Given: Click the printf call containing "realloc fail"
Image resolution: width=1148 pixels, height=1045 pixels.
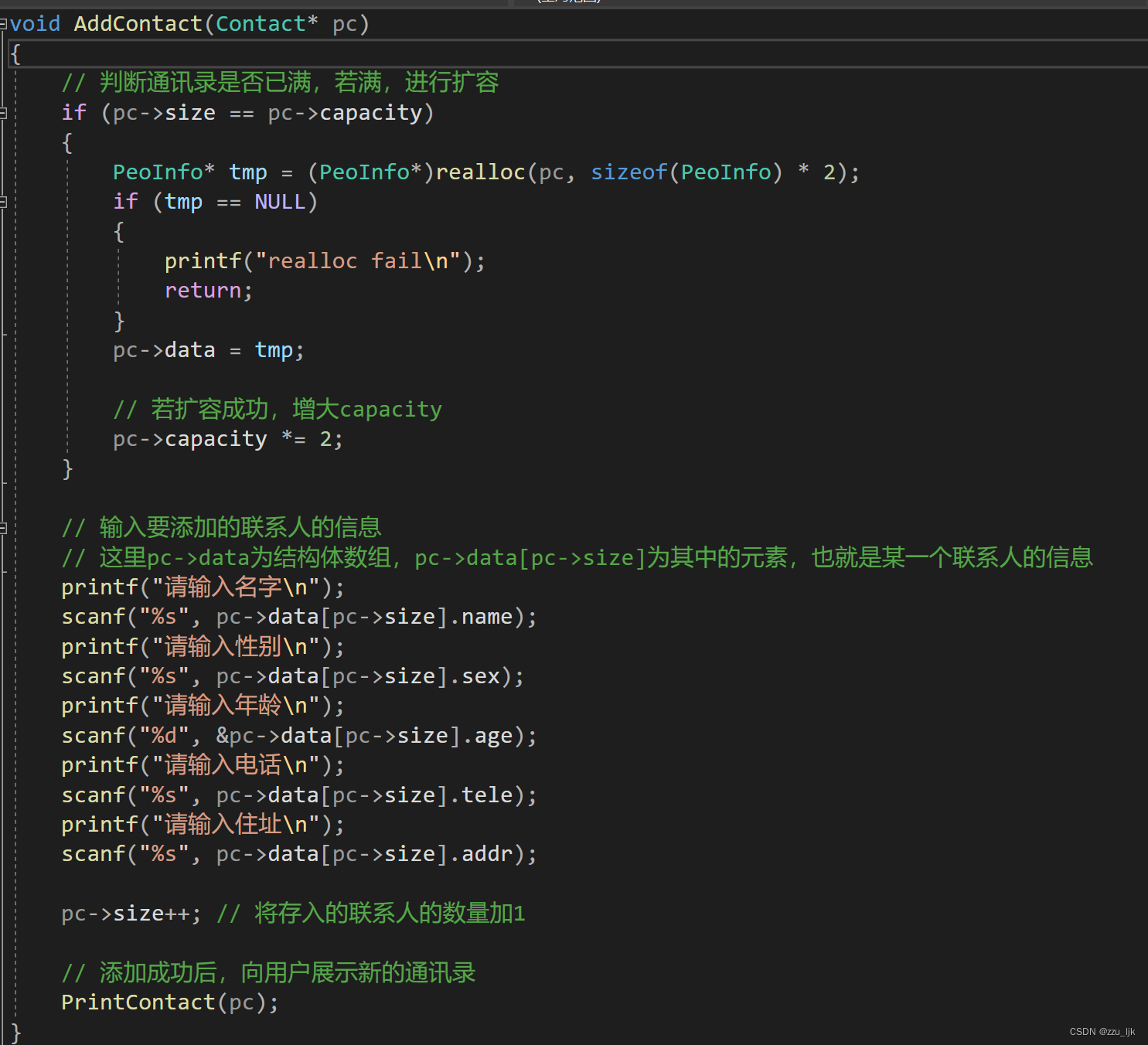Looking at the screenshot, I should [325, 261].
